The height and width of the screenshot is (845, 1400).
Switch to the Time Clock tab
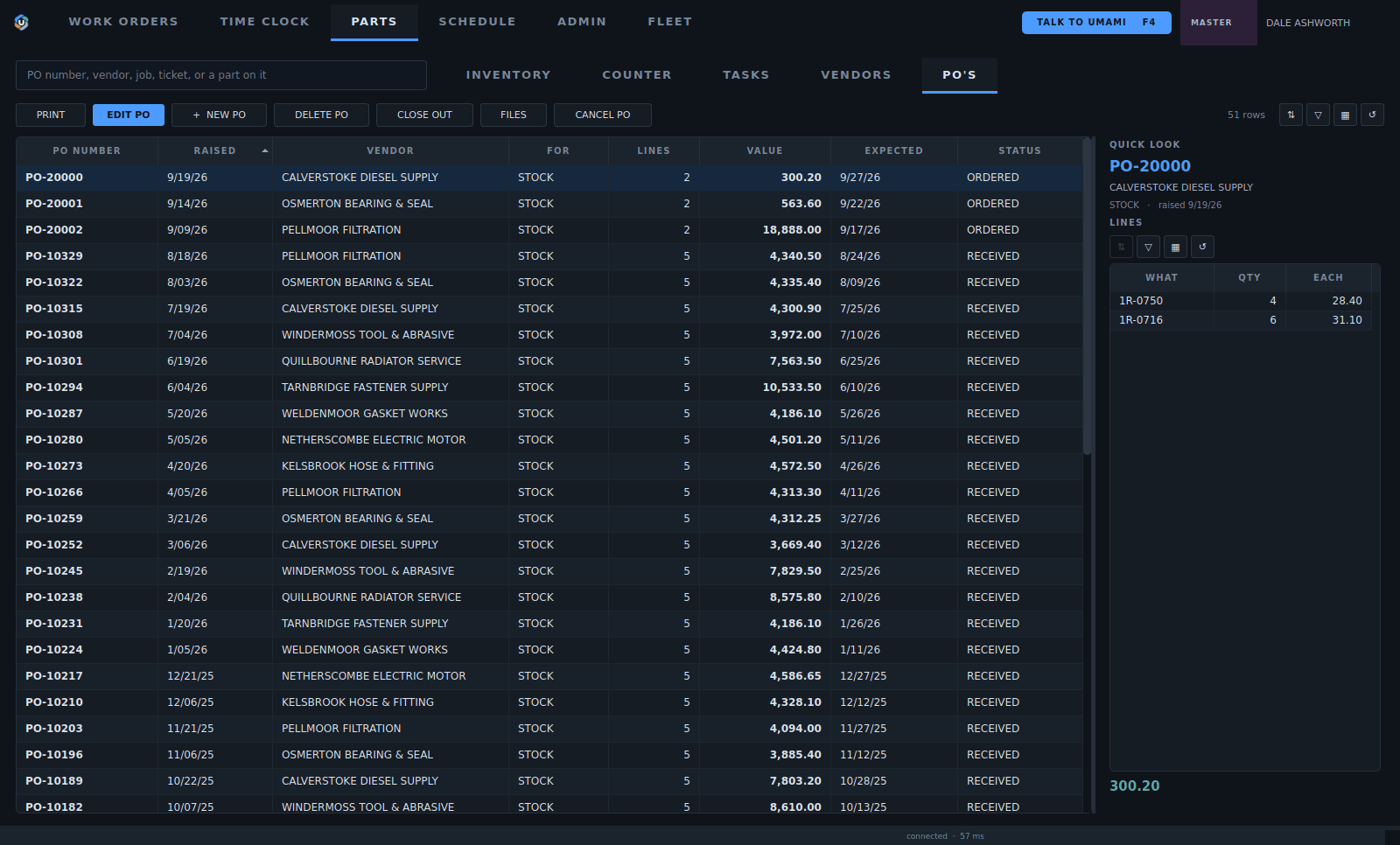[264, 22]
